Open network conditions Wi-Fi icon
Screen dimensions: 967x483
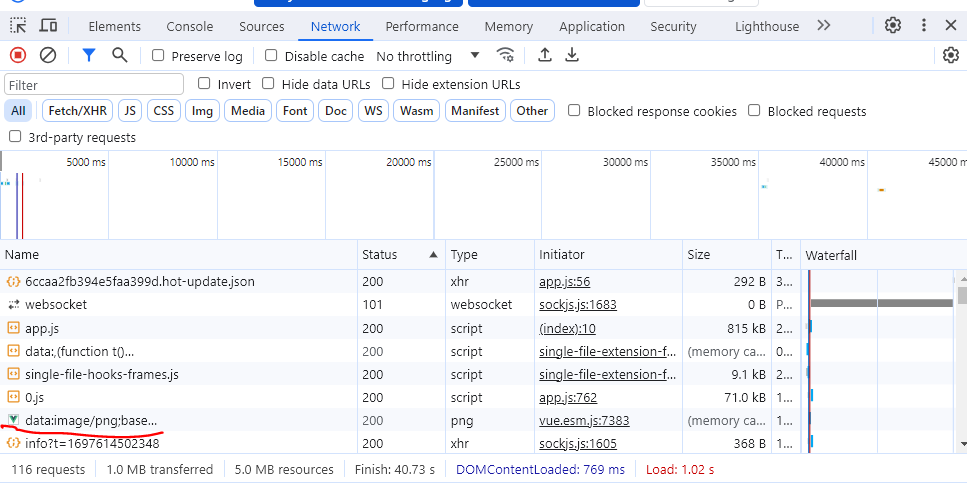pos(506,56)
